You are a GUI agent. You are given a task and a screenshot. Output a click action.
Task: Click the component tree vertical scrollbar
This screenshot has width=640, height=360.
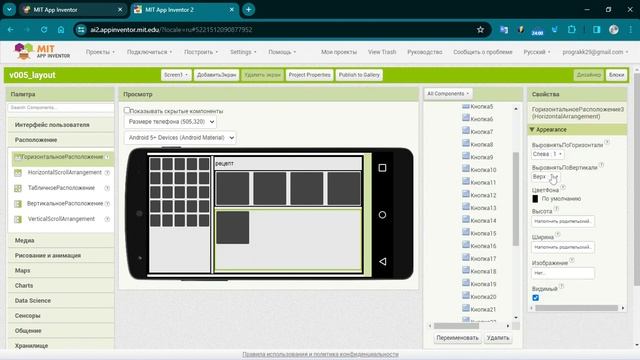(516, 199)
